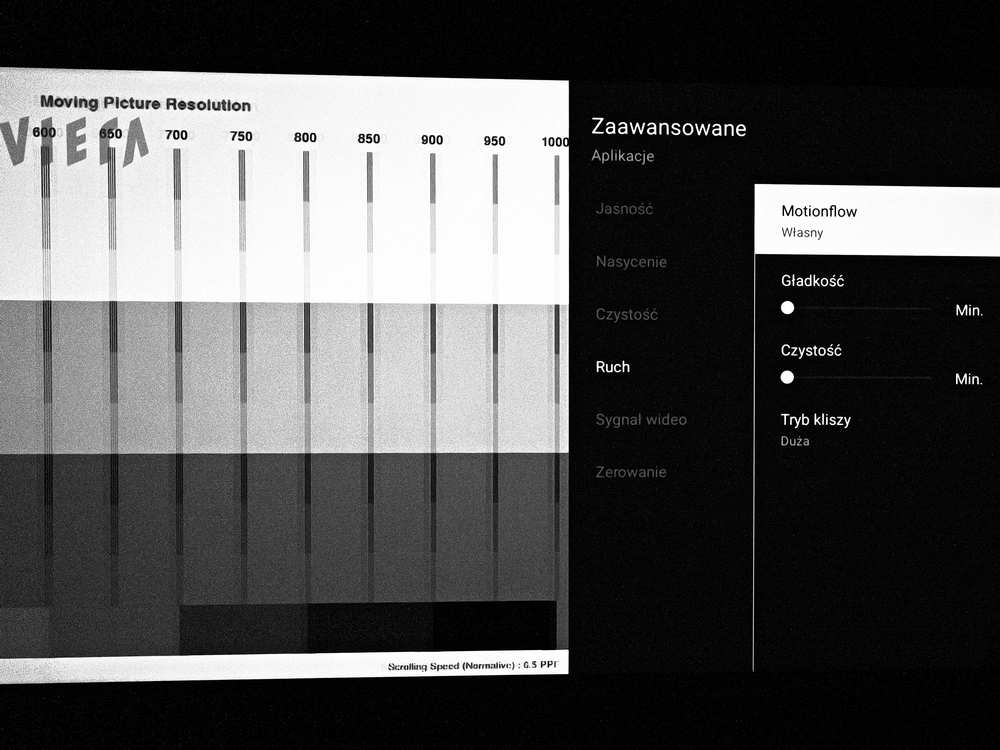
Task: Click the 700 resolution marker label
Action: click(176, 135)
